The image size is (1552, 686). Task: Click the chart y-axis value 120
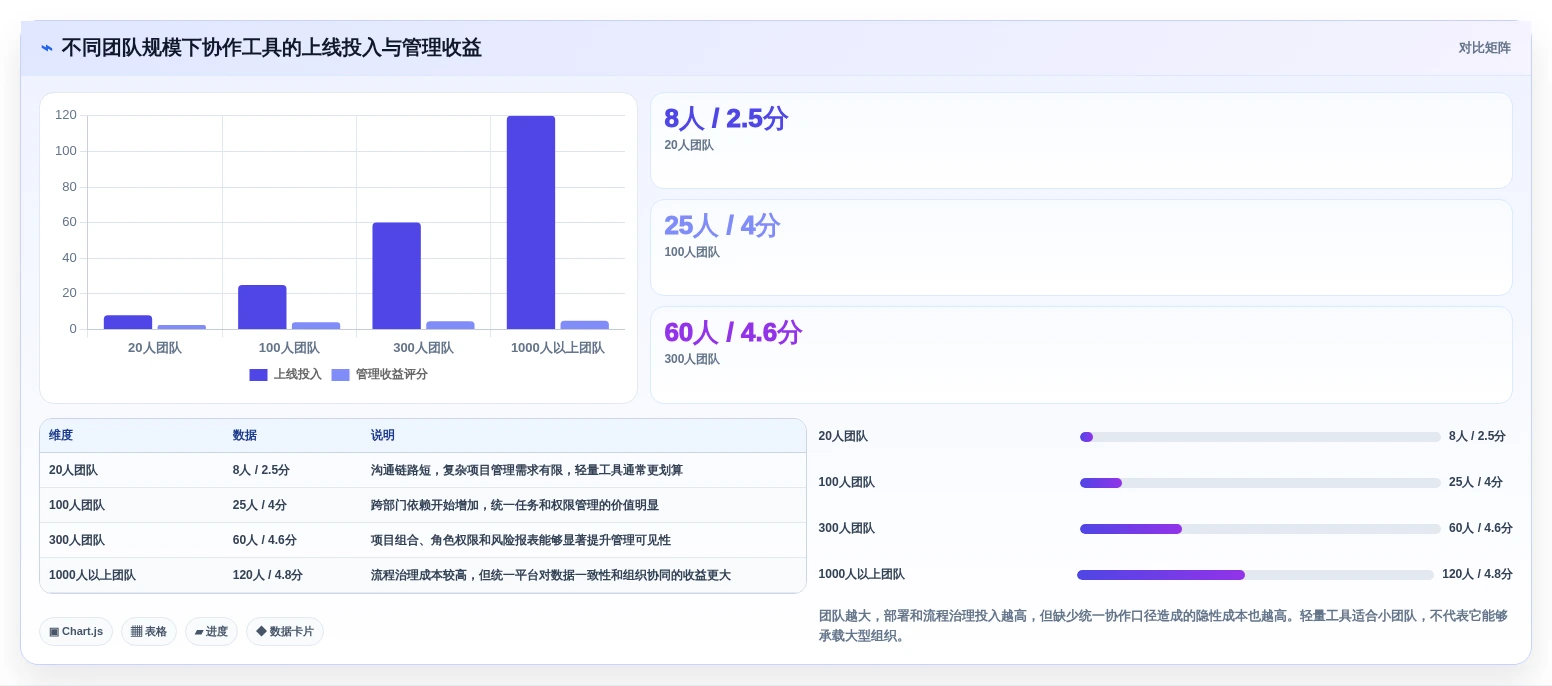coord(66,115)
